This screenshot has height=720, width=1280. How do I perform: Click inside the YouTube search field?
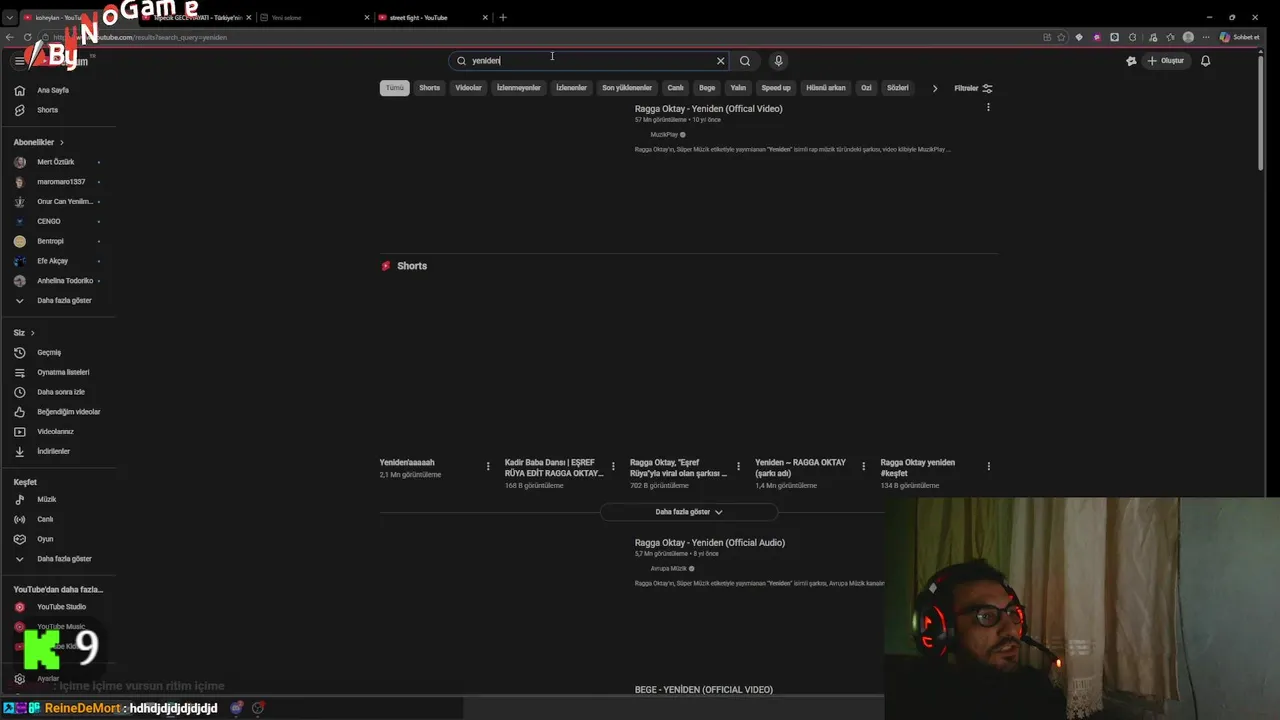pyautogui.click(x=590, y=61)
